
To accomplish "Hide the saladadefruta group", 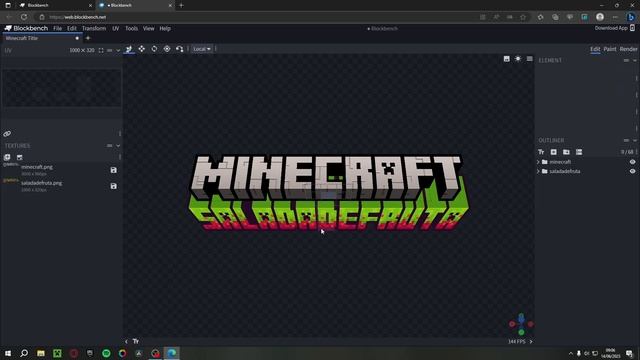I will click(632, 171).
